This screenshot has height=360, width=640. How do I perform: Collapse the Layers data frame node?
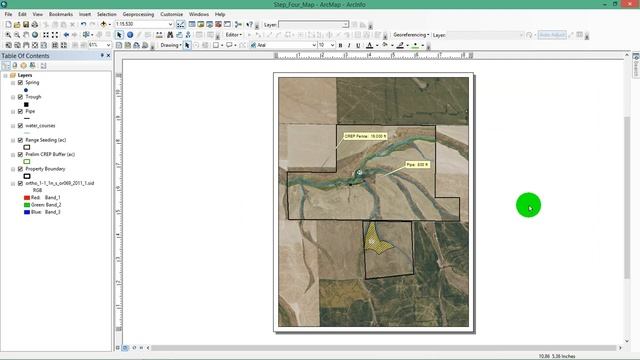(5, 76)
